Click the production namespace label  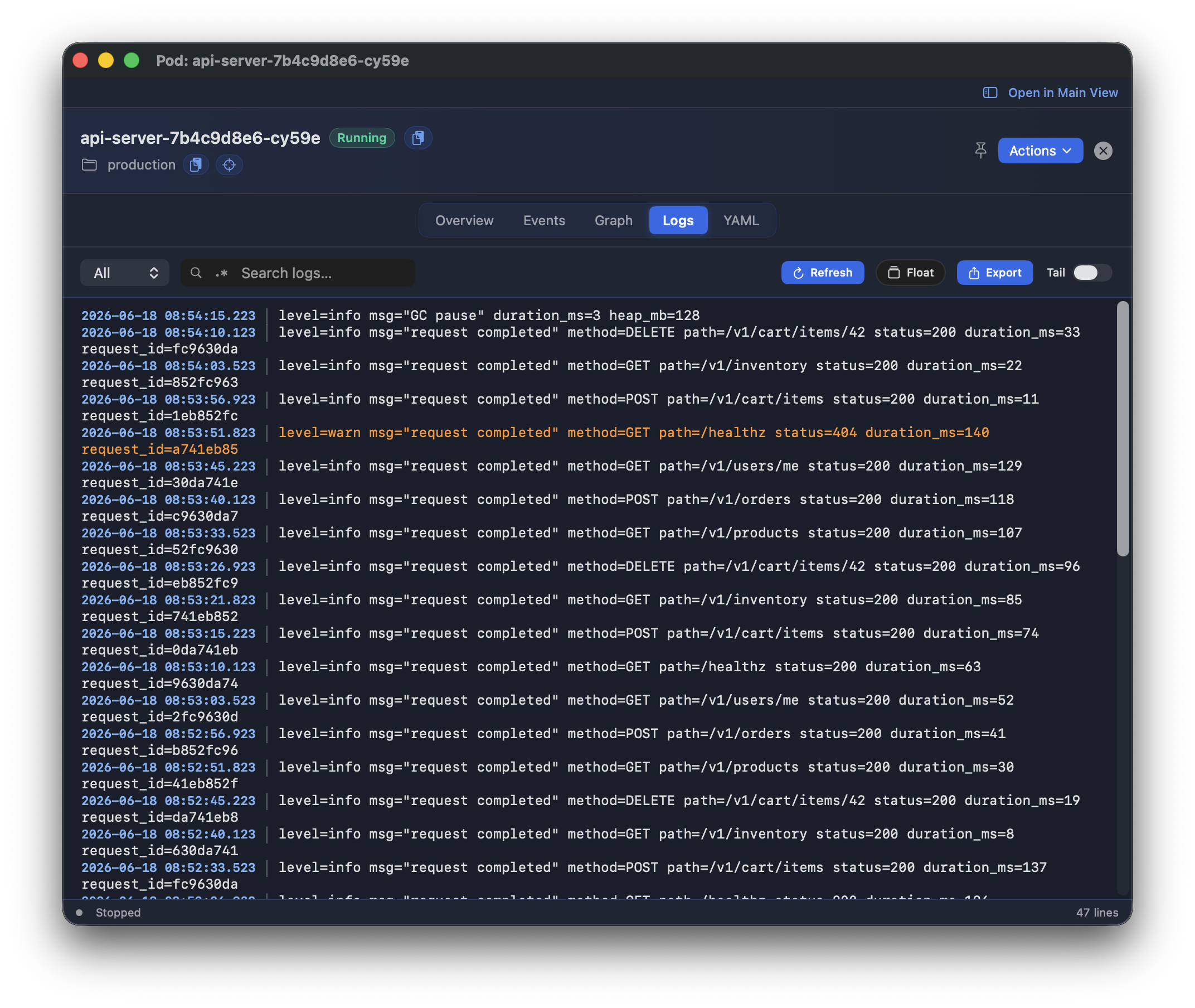click(142, 165)
